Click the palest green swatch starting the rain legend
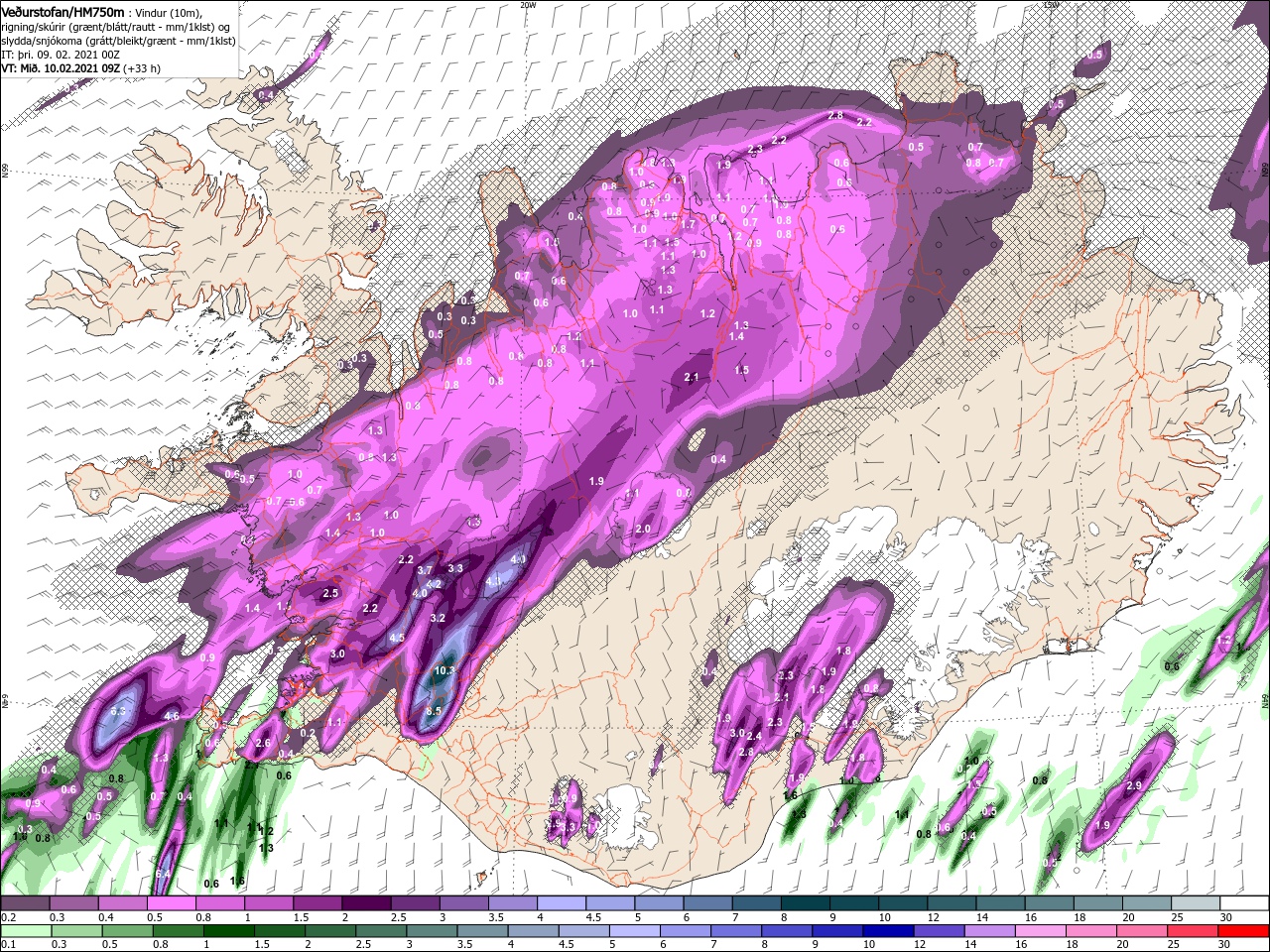 point(25,930)
